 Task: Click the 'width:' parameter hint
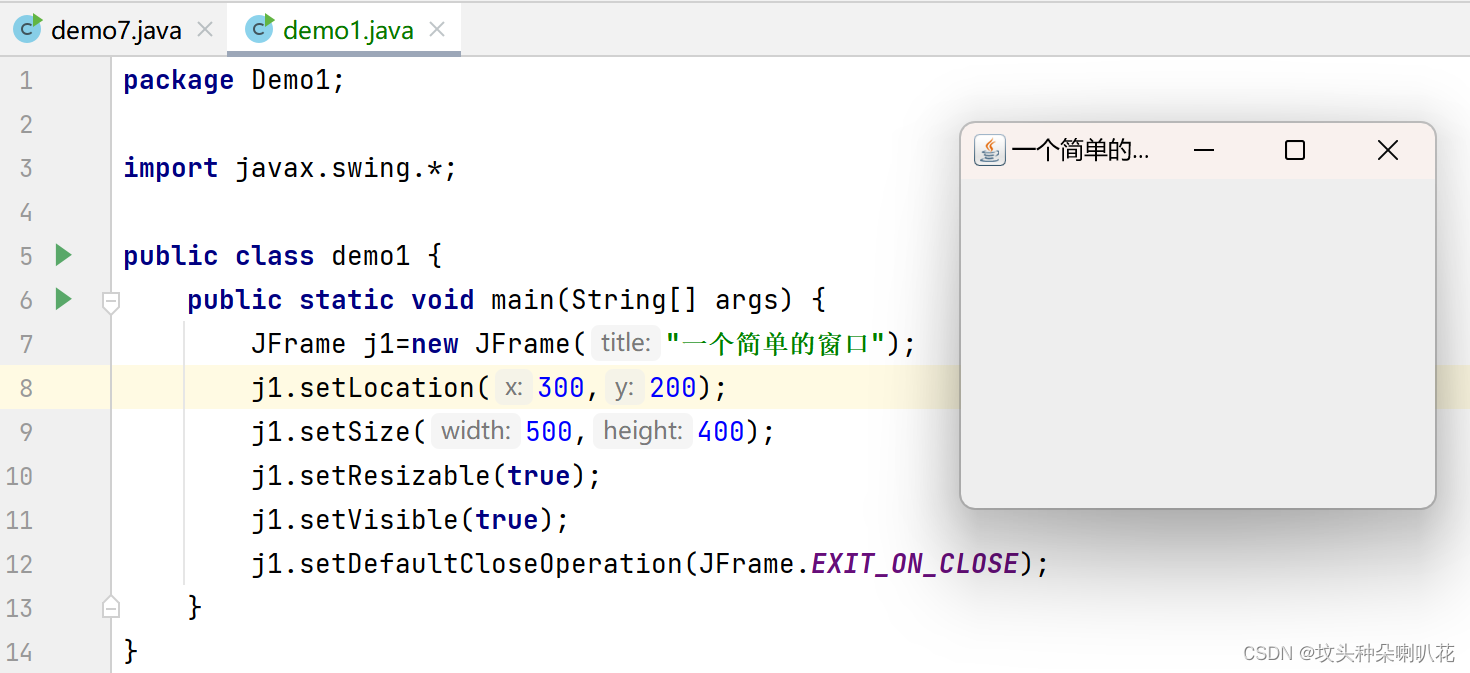[x=476, y=431]
